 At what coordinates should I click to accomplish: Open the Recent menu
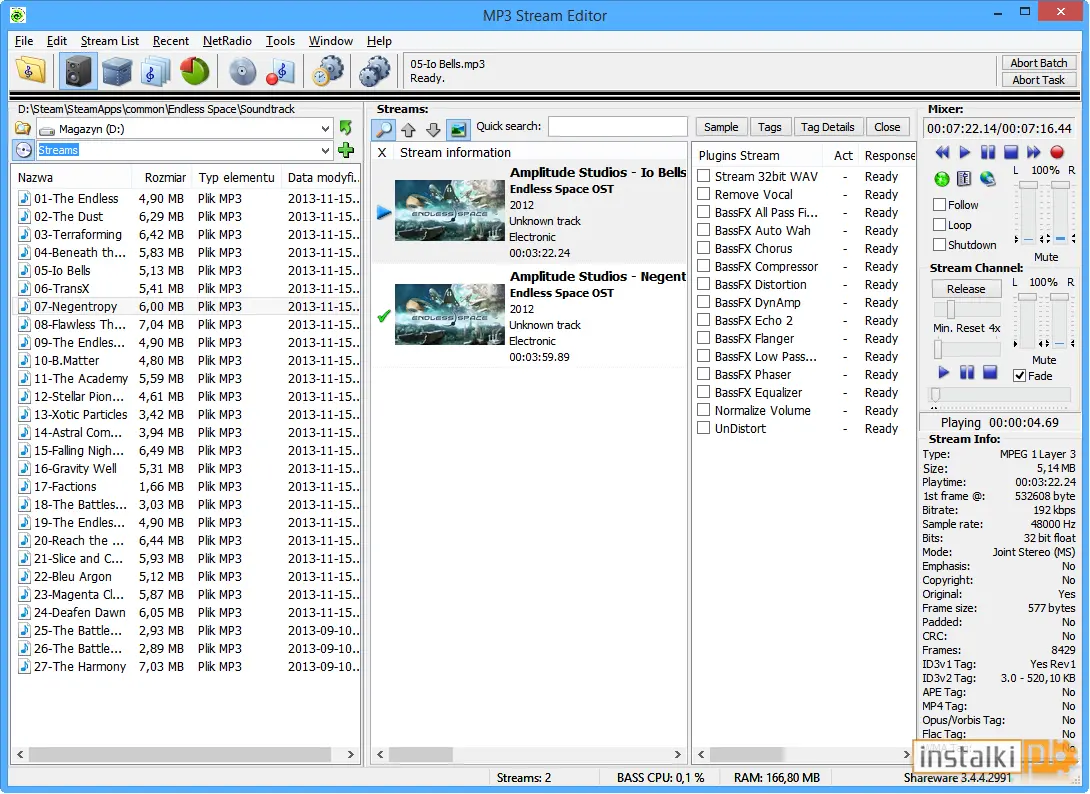pos(171,41)
